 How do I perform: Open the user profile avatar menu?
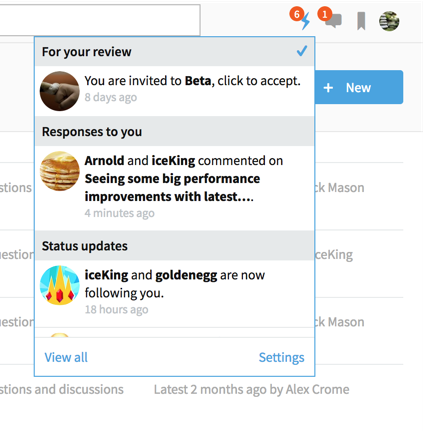pos(389,21)
